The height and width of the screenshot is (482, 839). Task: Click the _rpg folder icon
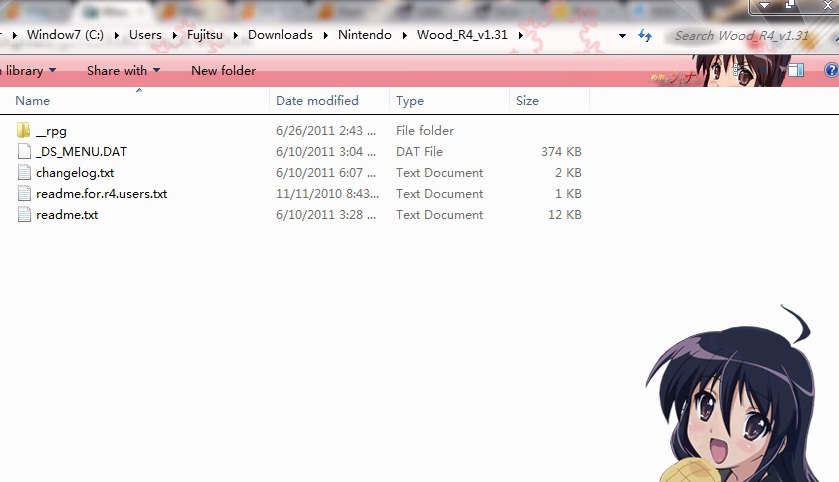point(24,130)
